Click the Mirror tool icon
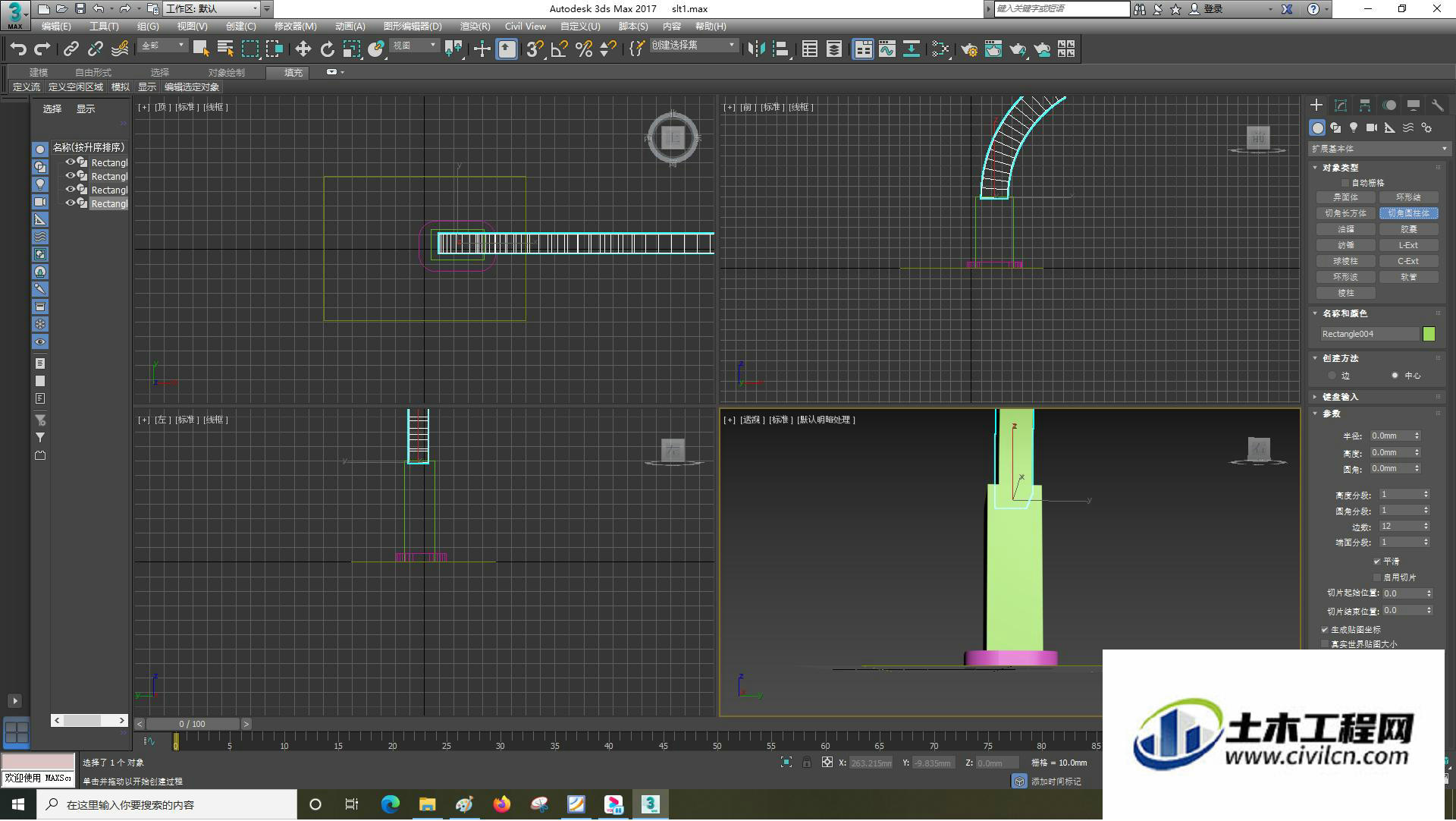This screenshot has height=821, width=1456. (x=755, y=49)
